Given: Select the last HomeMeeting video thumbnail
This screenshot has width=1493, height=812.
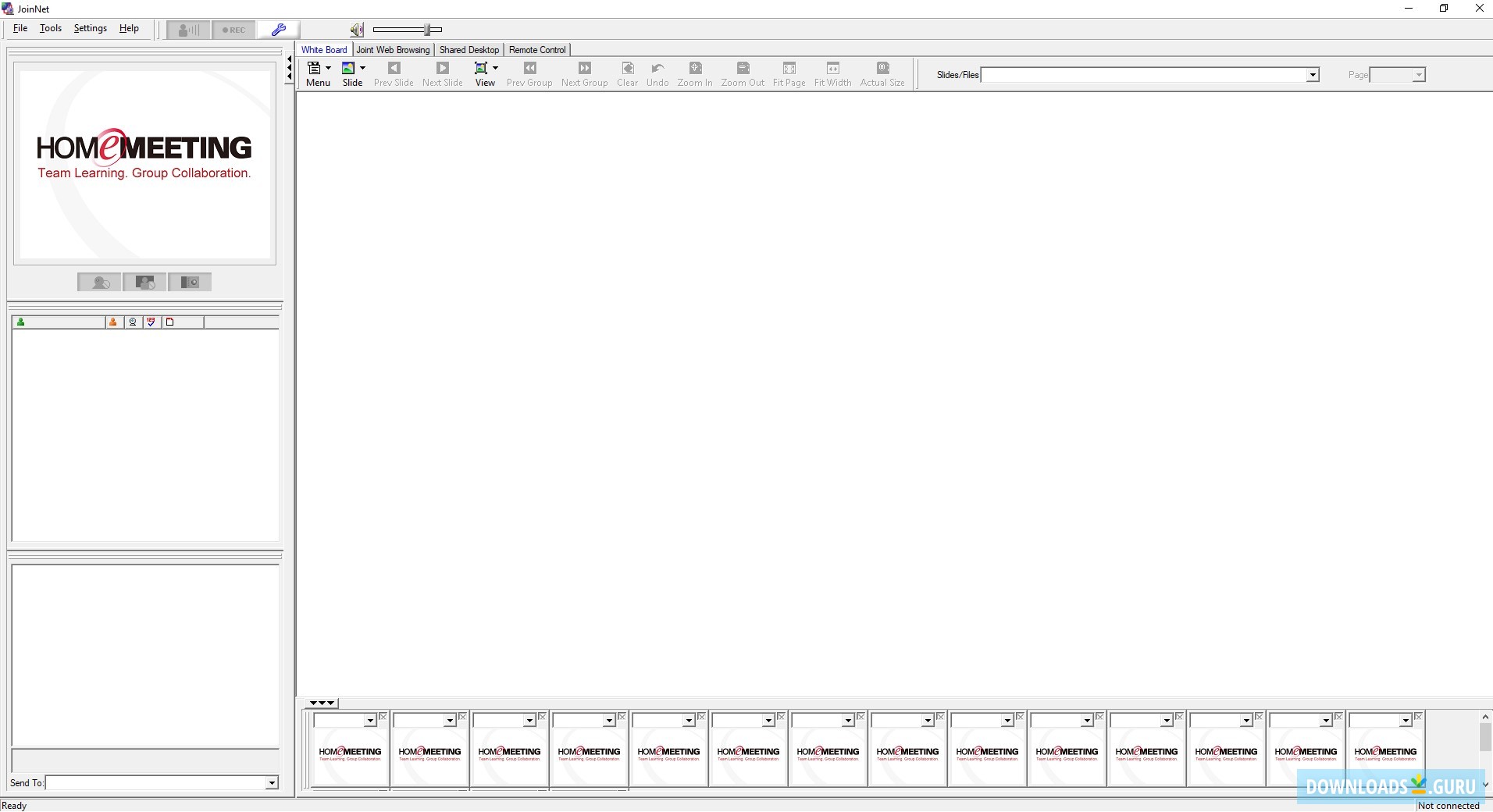Looking at the screenshot, I should (1385, 757).
